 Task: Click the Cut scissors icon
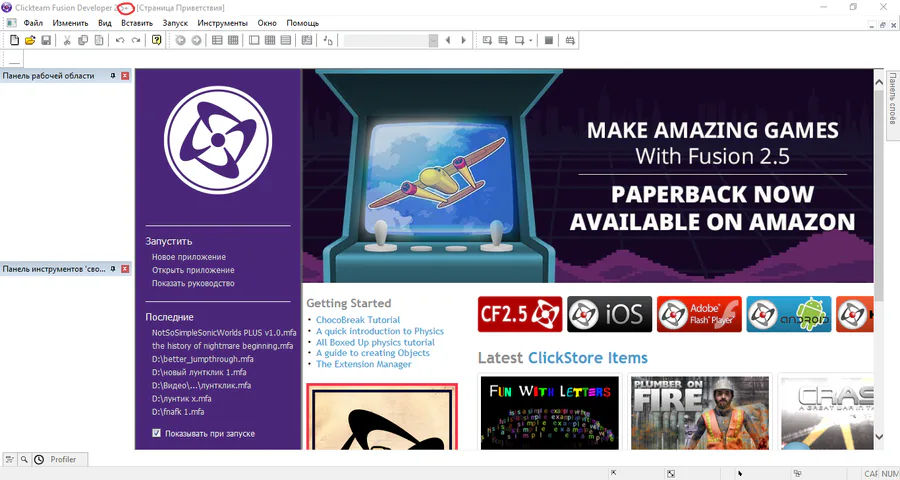tap(67, 40)
